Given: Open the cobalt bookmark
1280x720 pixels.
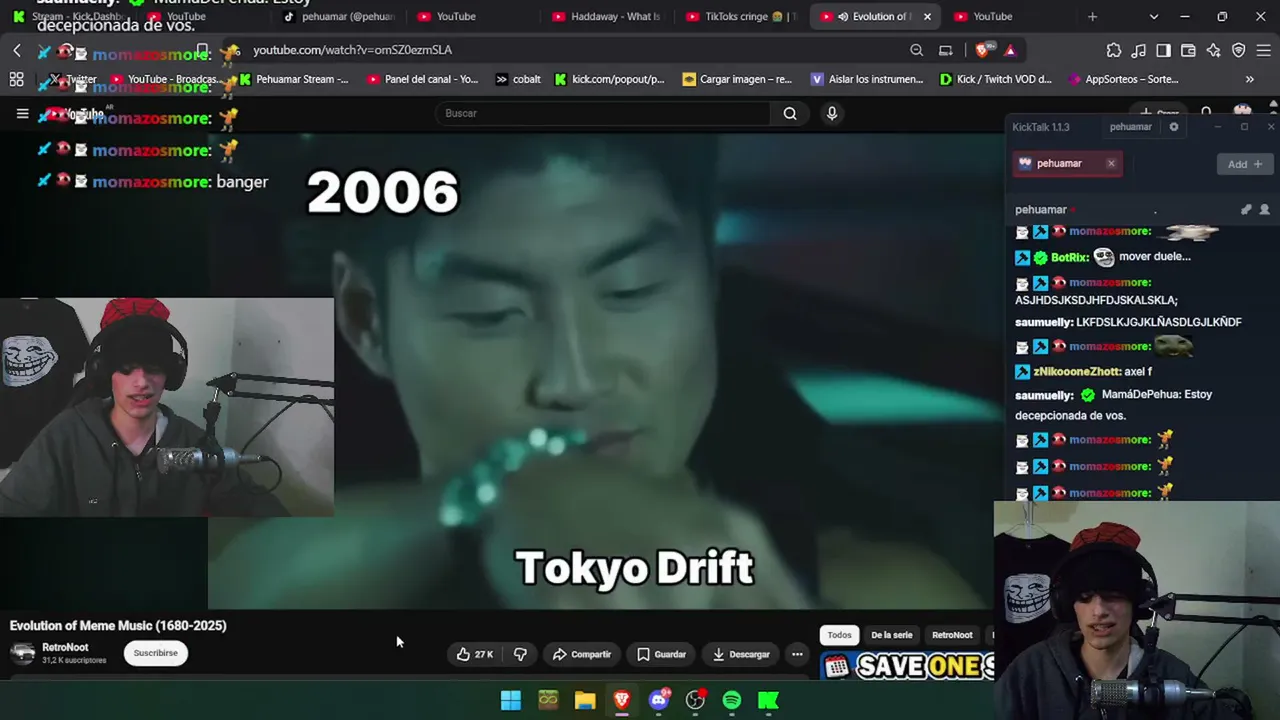Looking at the screenshot, I should point(518,79).
